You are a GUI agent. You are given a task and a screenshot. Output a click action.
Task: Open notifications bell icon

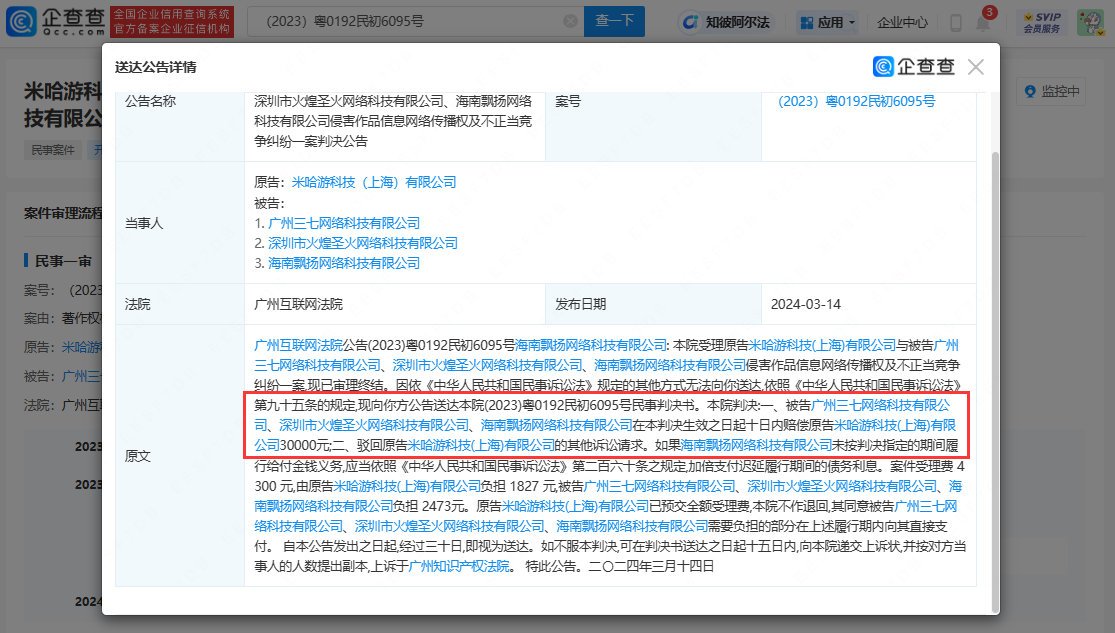point(983,22)
